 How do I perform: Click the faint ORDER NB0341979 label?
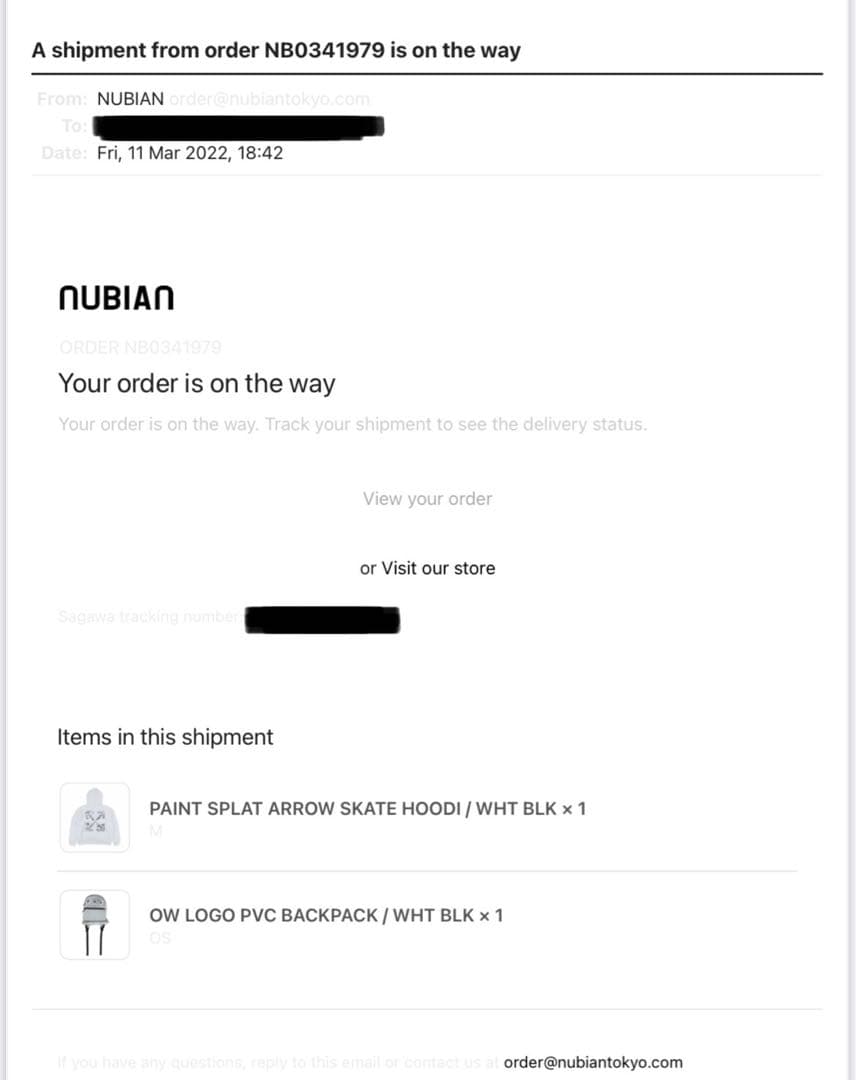tap(140, 347)
